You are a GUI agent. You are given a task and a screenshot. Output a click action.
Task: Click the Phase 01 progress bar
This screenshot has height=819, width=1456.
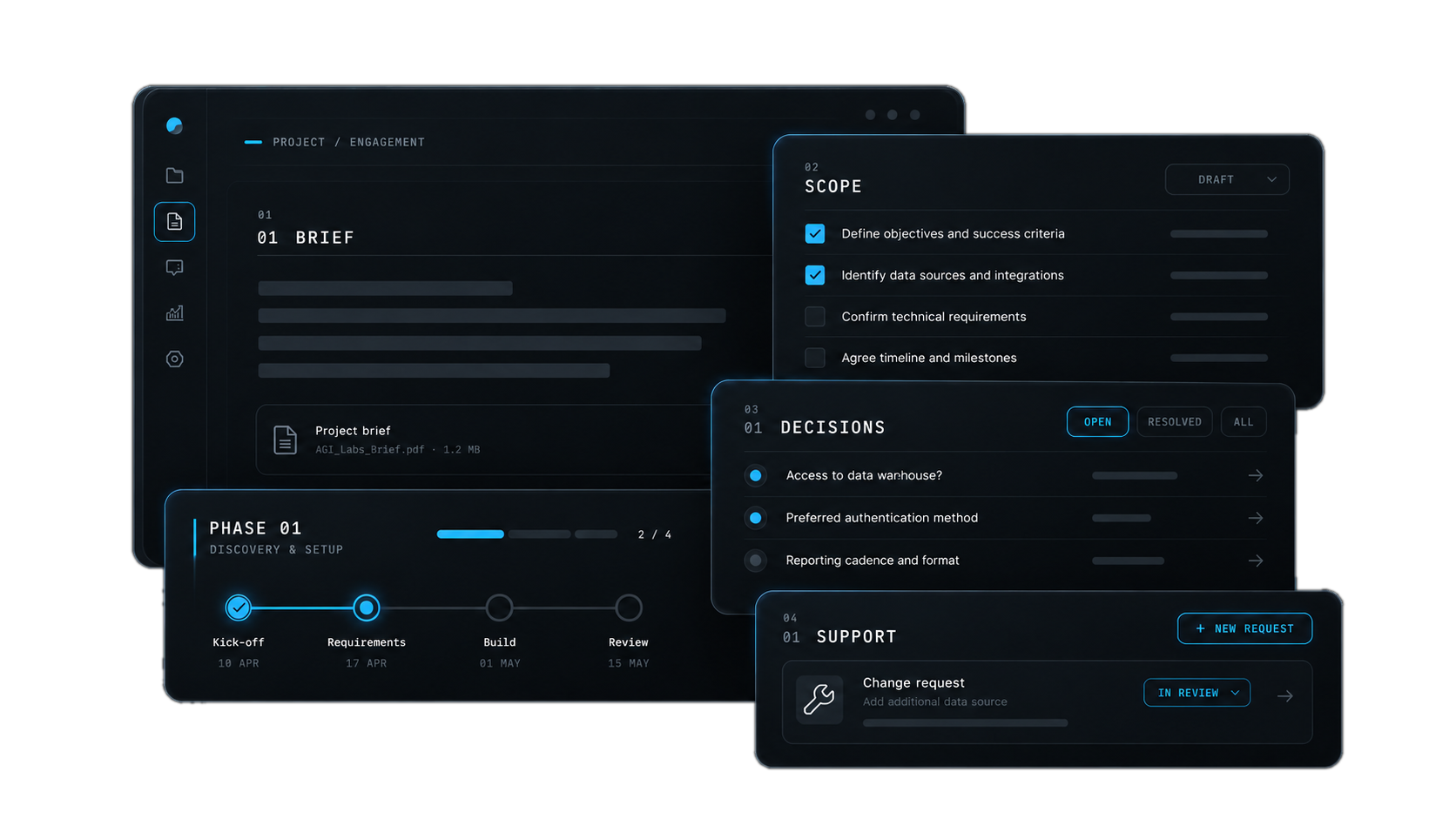(527, 534)
